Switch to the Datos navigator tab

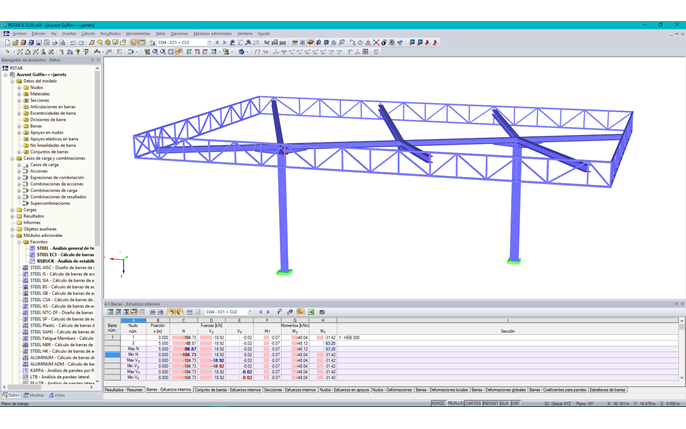11,395
